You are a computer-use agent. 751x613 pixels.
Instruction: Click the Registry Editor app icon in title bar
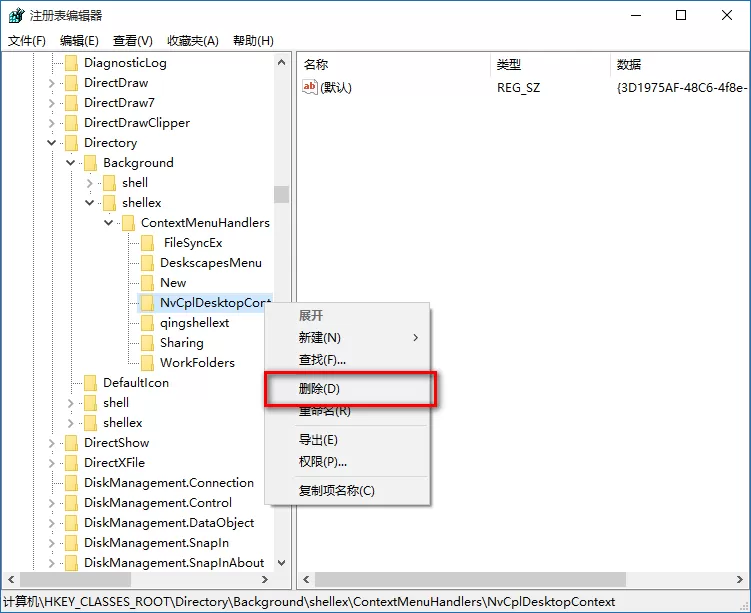pos(16,15)
